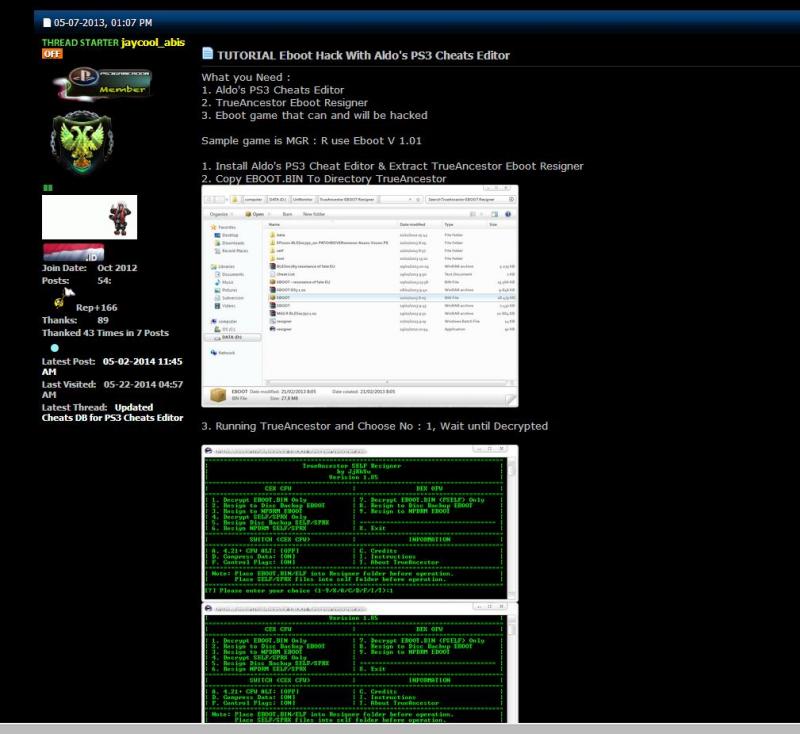Open the white signature image with the character
Image resolution: width=800 pixels, height=734 pixels.
[89, 217]
